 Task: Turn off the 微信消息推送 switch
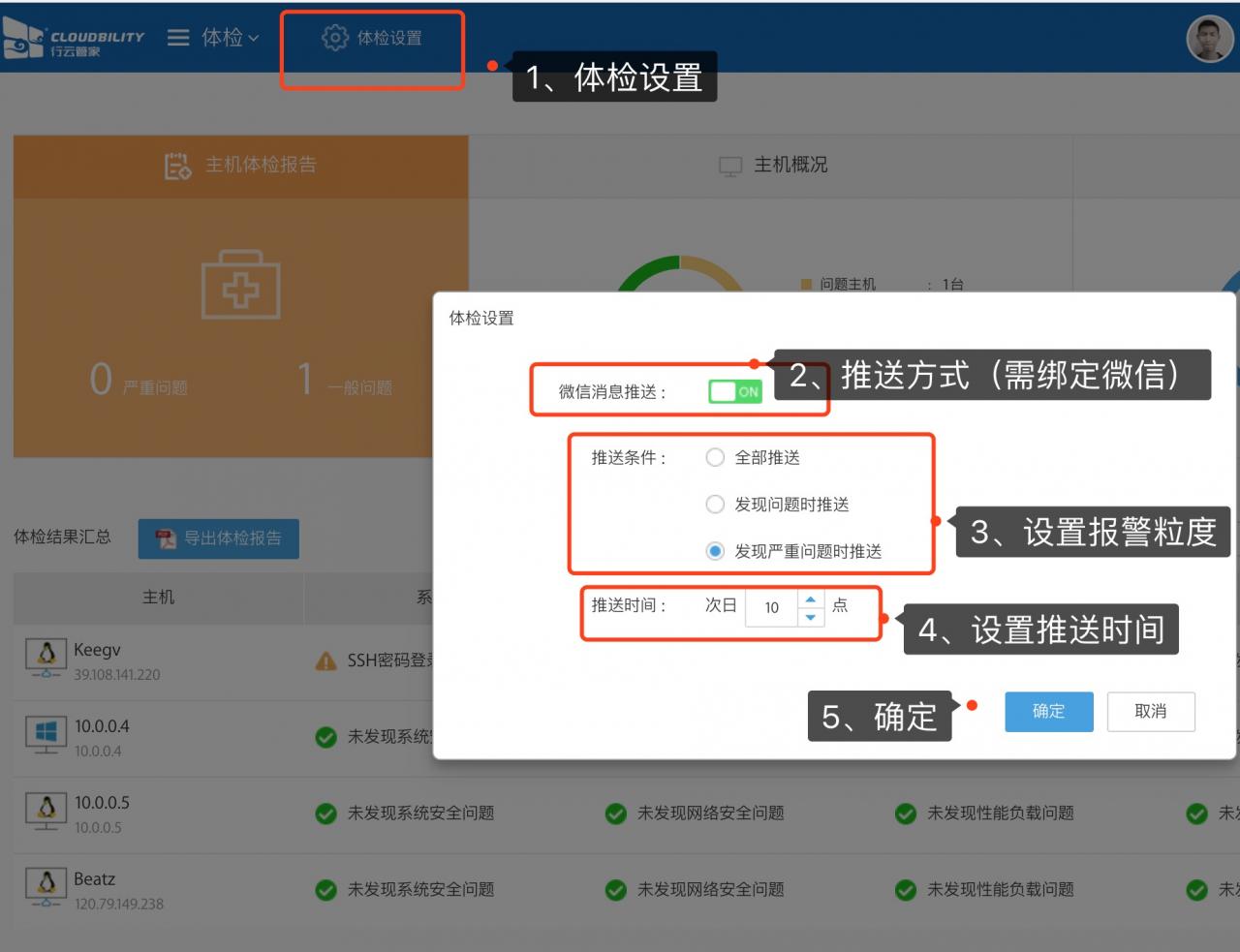coord(735,391)
